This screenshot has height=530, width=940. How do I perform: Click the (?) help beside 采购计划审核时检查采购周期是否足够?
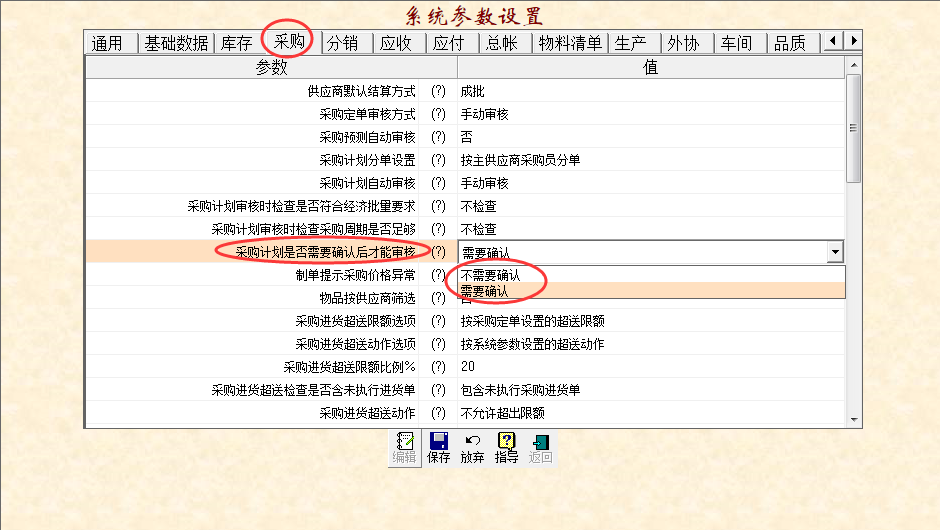(438, 229)
